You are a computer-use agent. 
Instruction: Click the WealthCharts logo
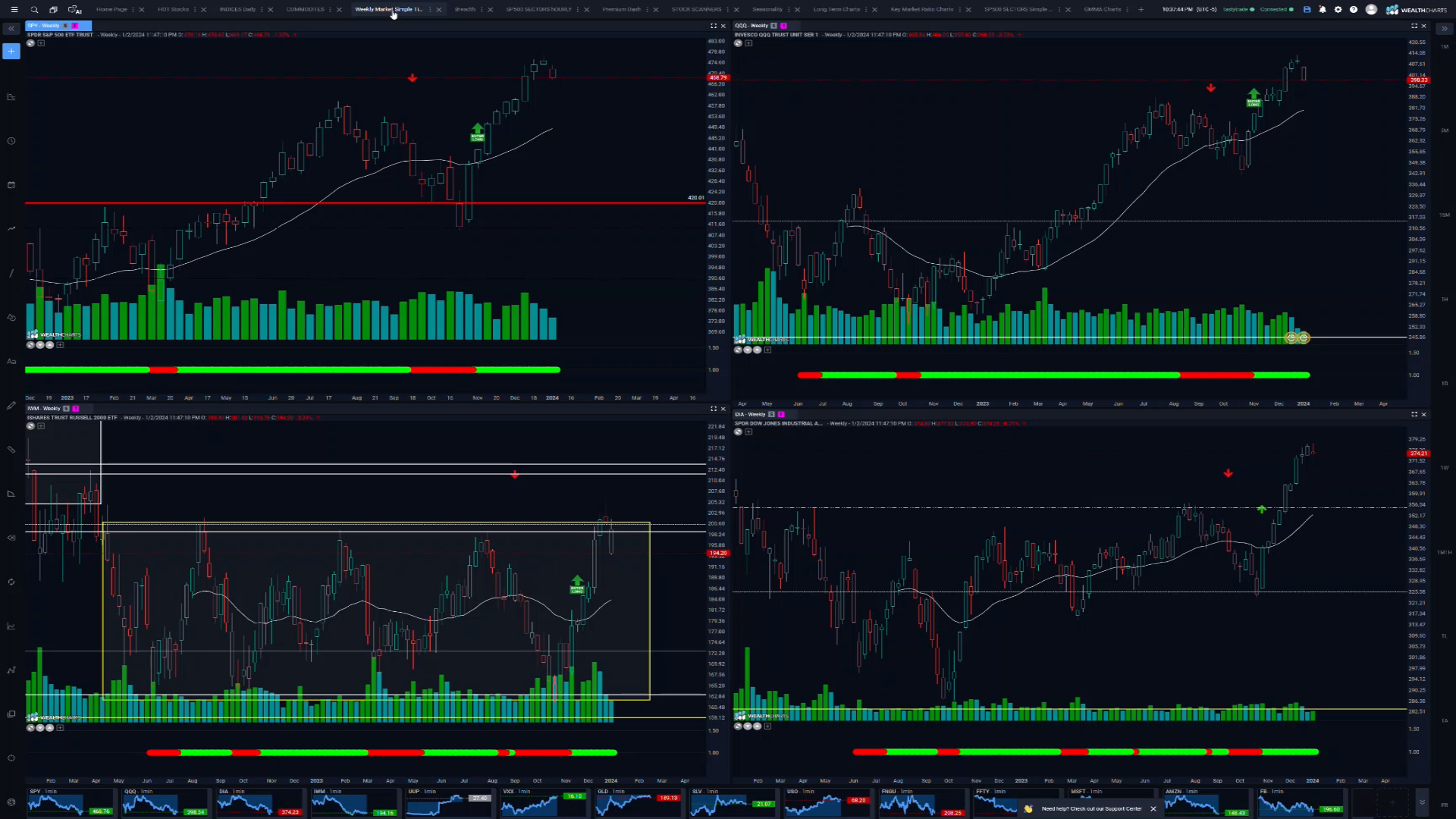1417,10
